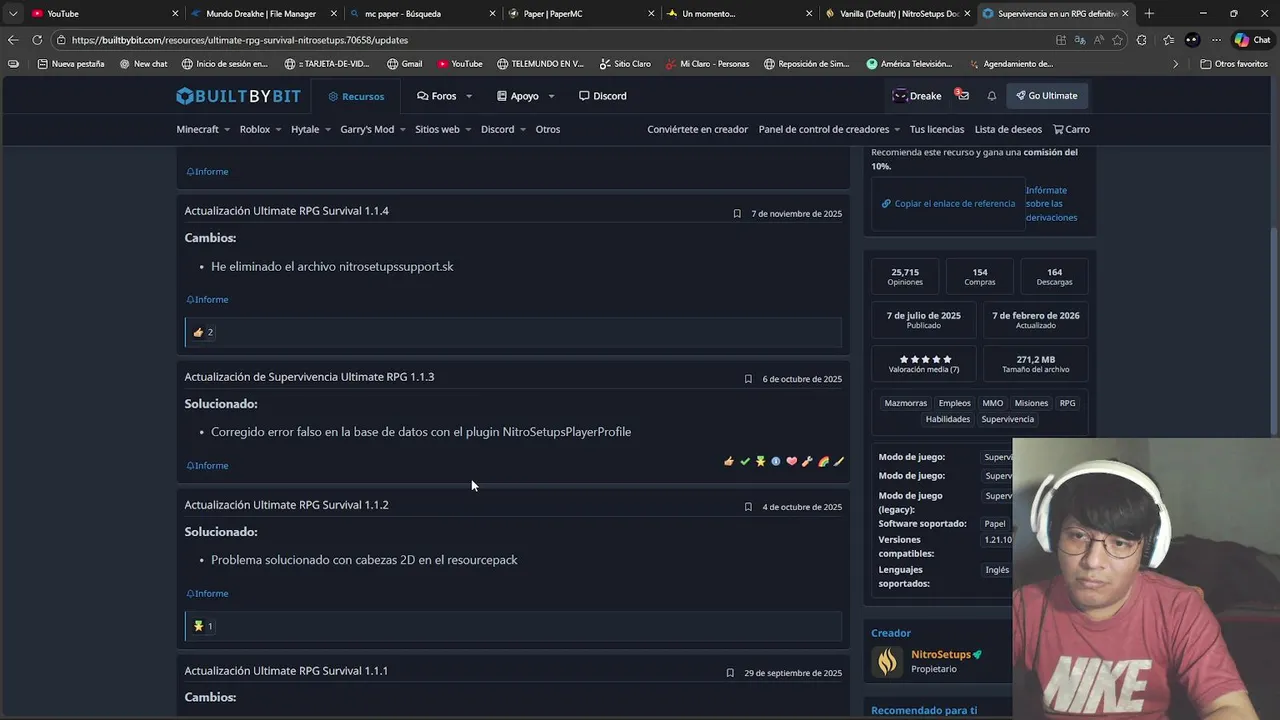Screen dimensions: 1280x720
Task: Bookmark the 1.1.2 update from 4 de octubre
Action: pyautogui.click(x=748, y=507)
